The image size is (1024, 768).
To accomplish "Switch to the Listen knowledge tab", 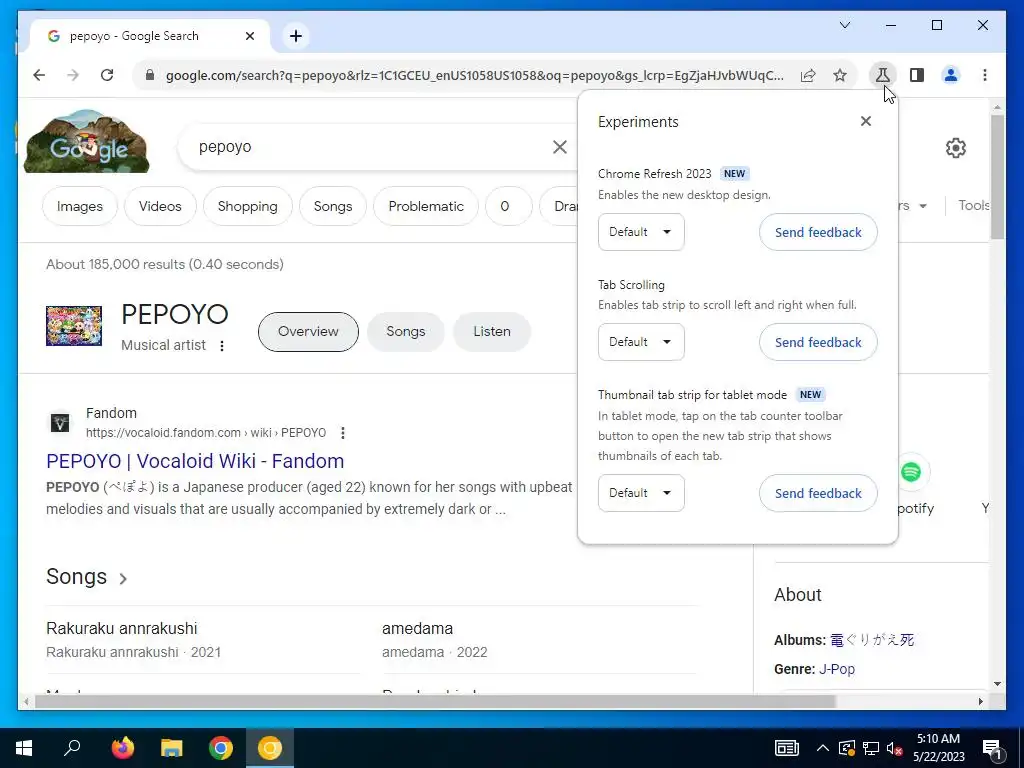I will coord(492,332).
